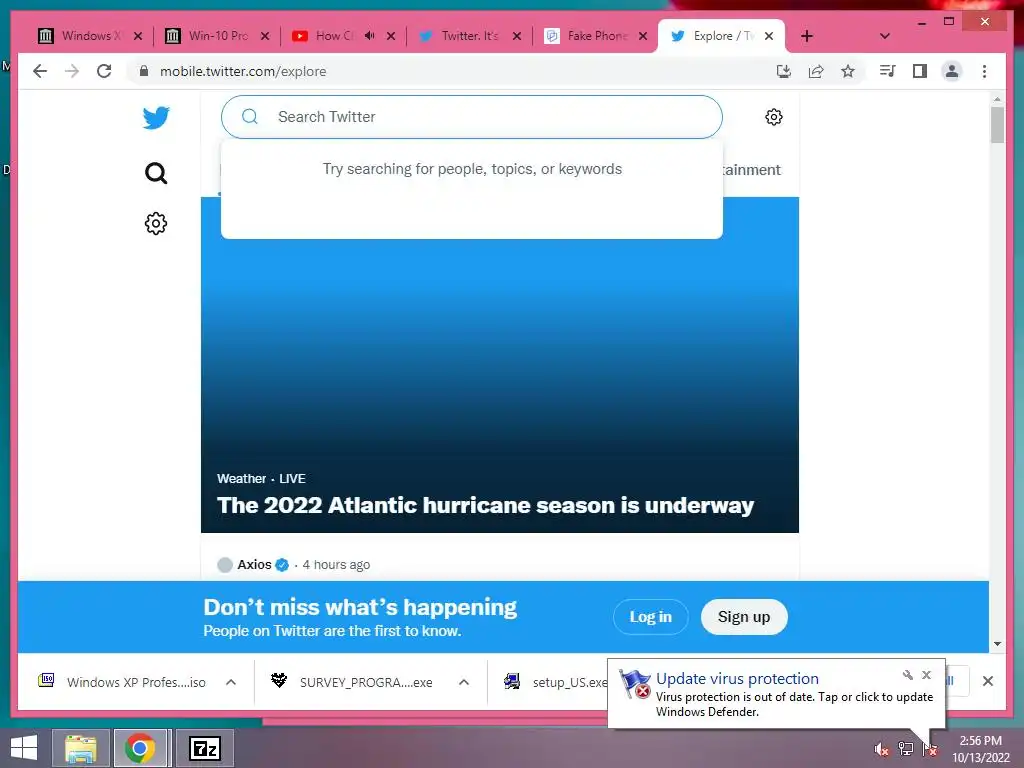This screenshot has height=768, width=1024.
Task: Go forward with the browser forward arrow
Action: [x=72, y=71]
